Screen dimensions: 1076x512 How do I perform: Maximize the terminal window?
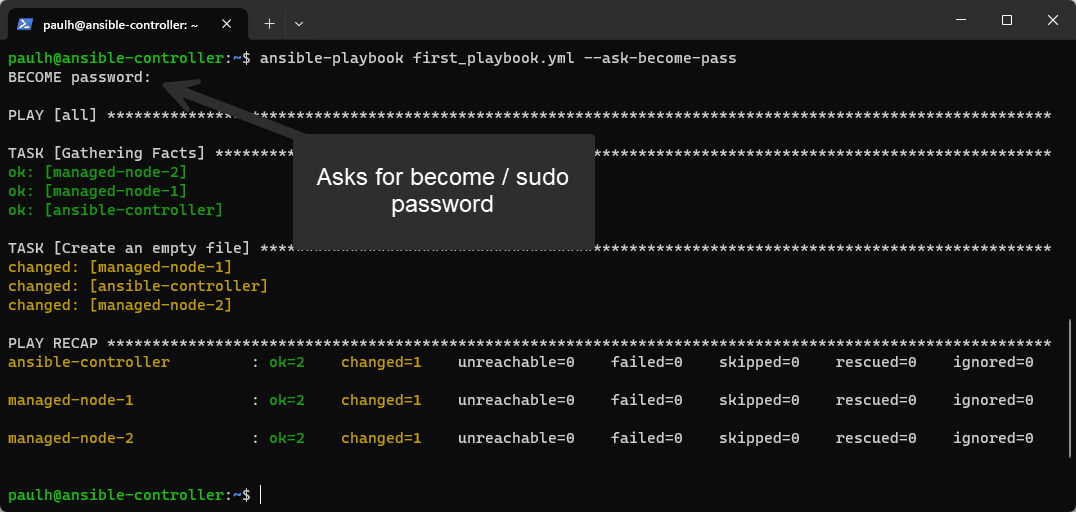(x=1007, y=21)
